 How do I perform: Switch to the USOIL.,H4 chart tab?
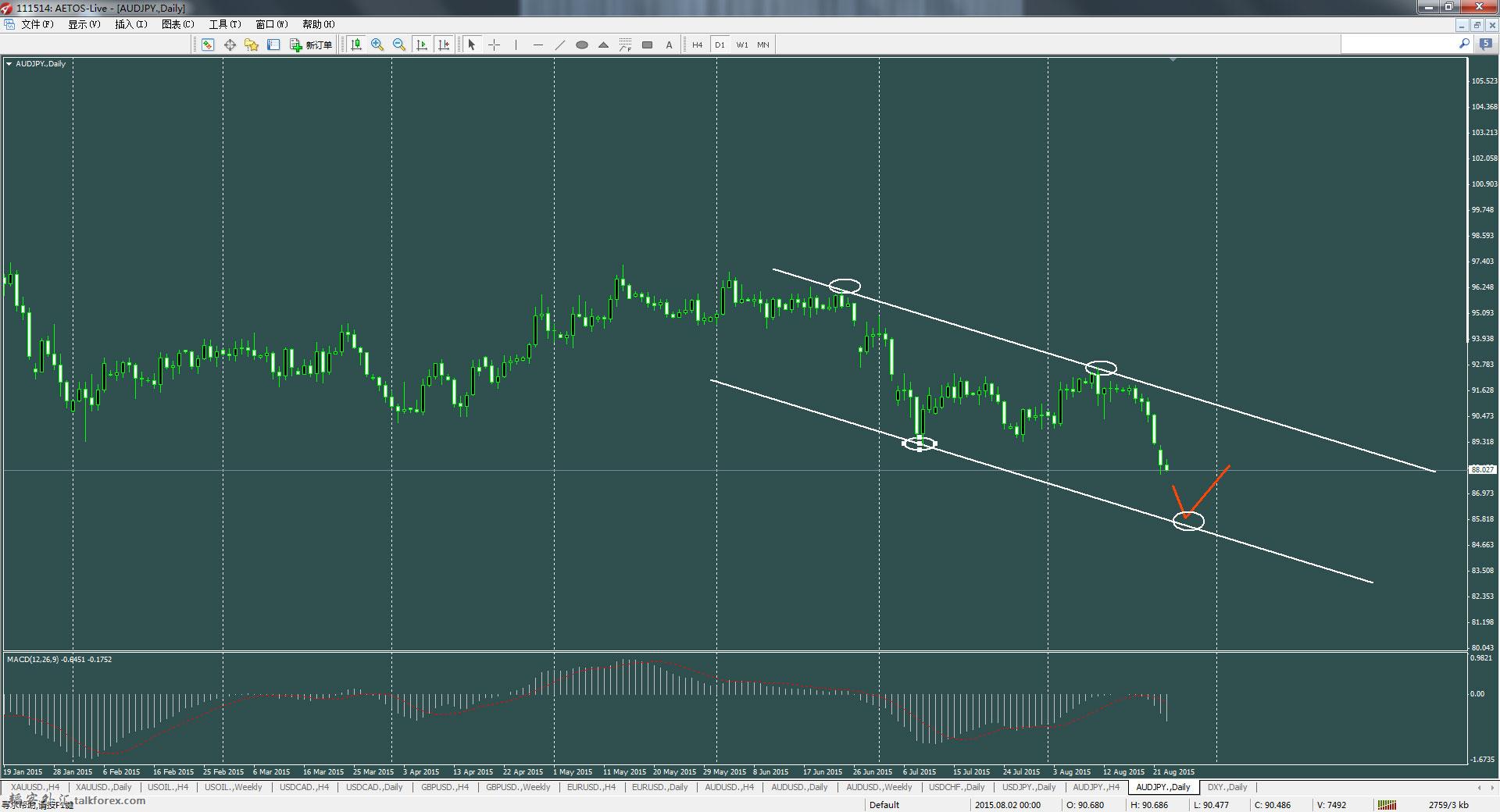coord(168,787)
